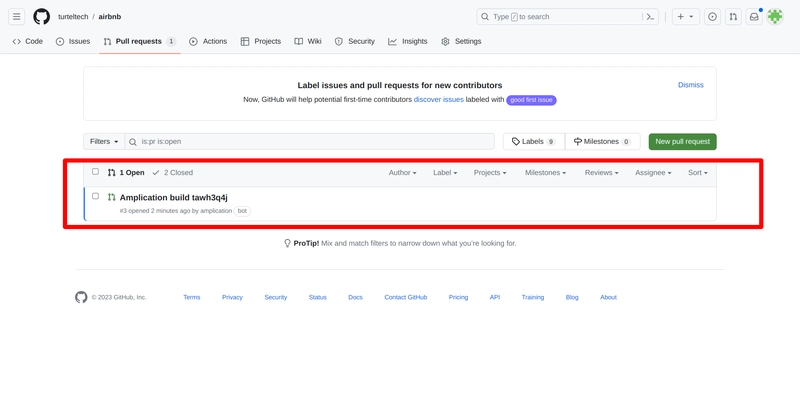The width and height of the screenshot is (800, 397).
Task: Open the Pull requests tab
Action: tap(140, 41)
